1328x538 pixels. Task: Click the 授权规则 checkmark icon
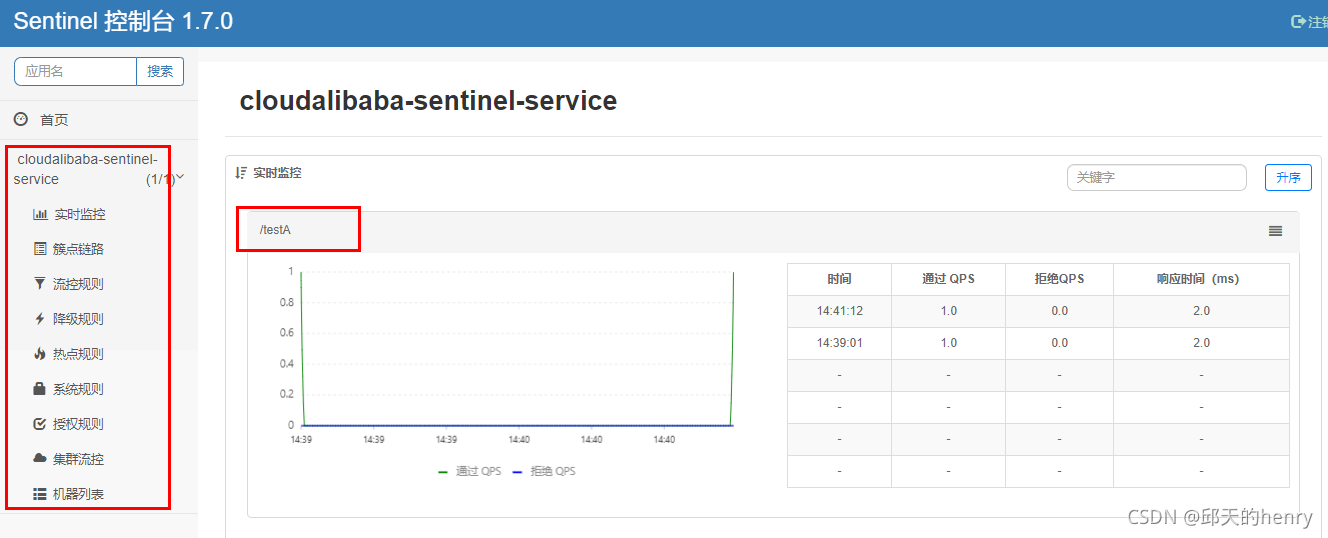[x=40, y=424]
